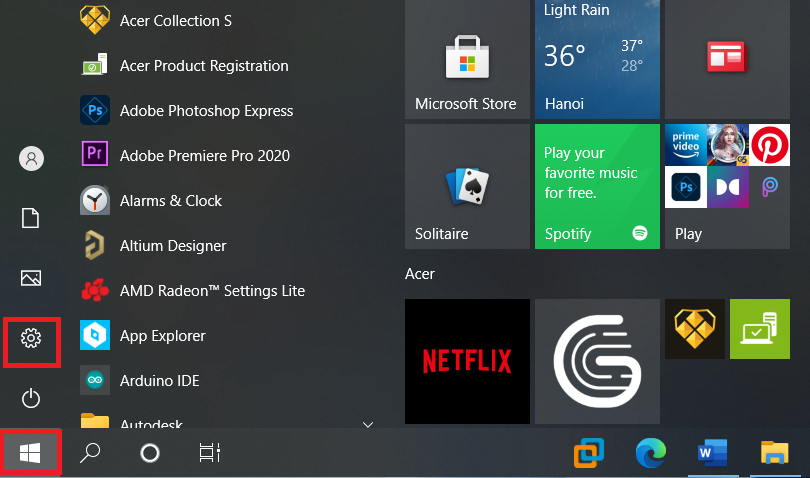Open hidden-object game icon in Play tile
Viewport: 810px width, 478px height.
pos(728,145)
